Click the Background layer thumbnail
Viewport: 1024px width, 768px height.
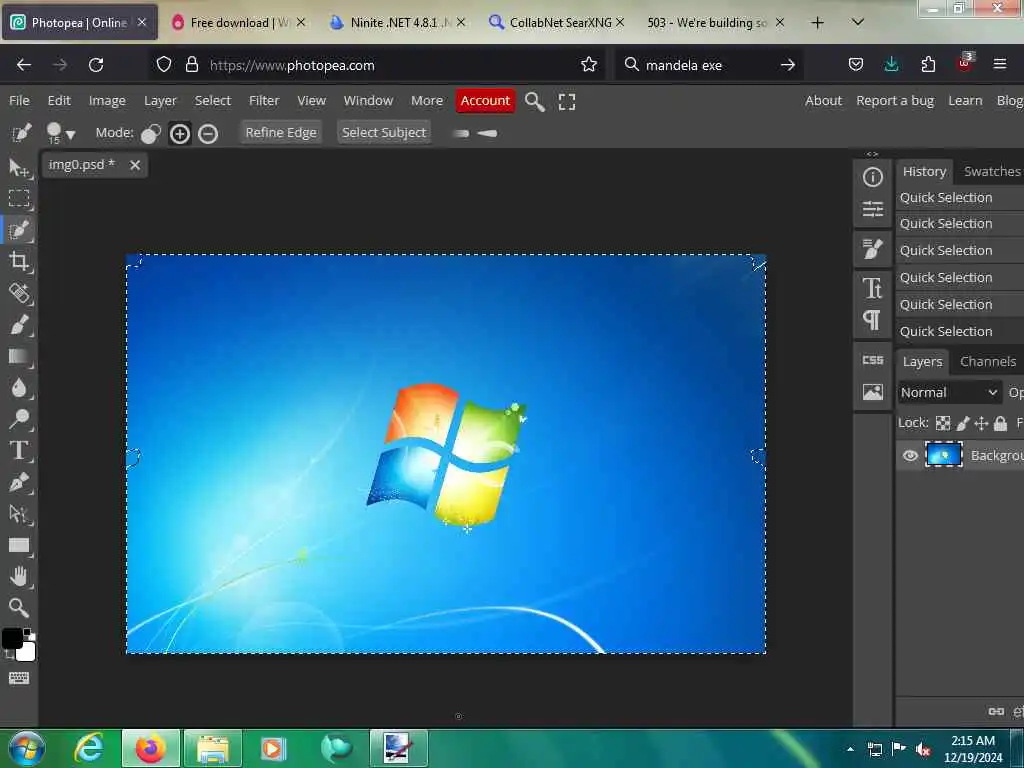(x=944, y=455)
